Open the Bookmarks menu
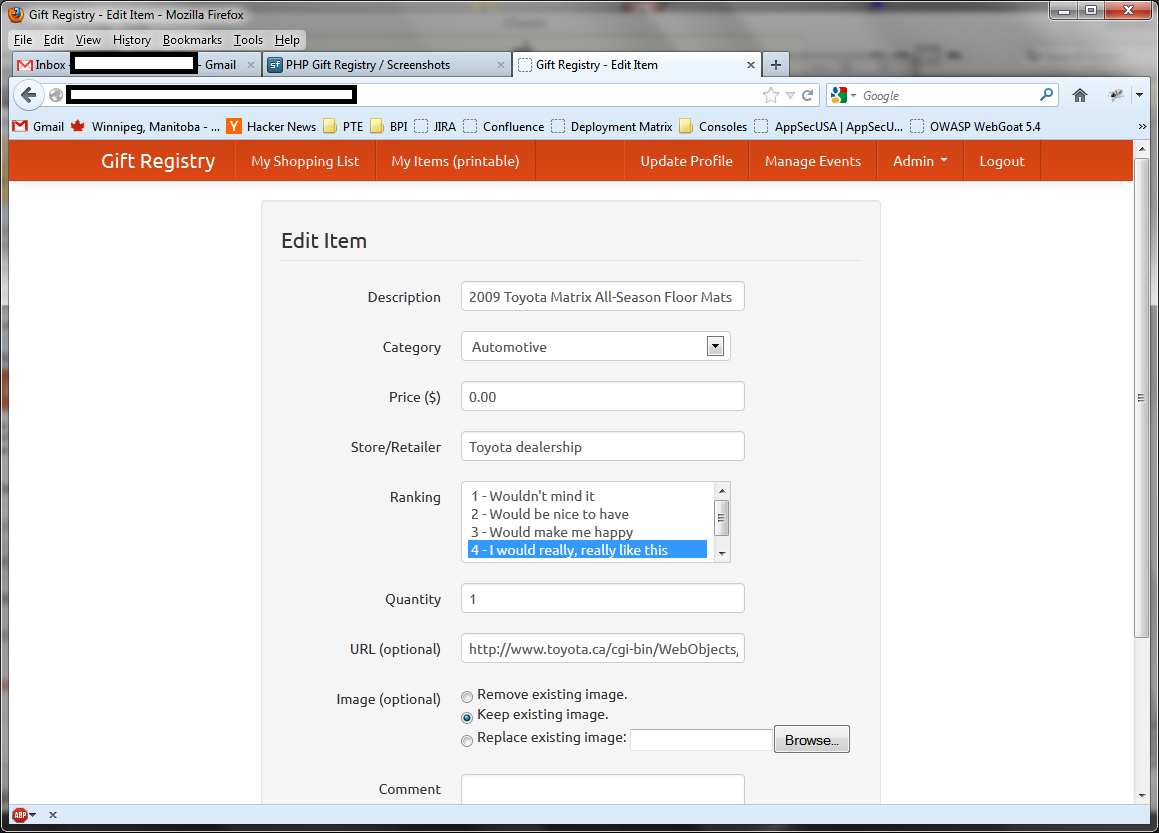1159x833 pixels. point(192,40)
